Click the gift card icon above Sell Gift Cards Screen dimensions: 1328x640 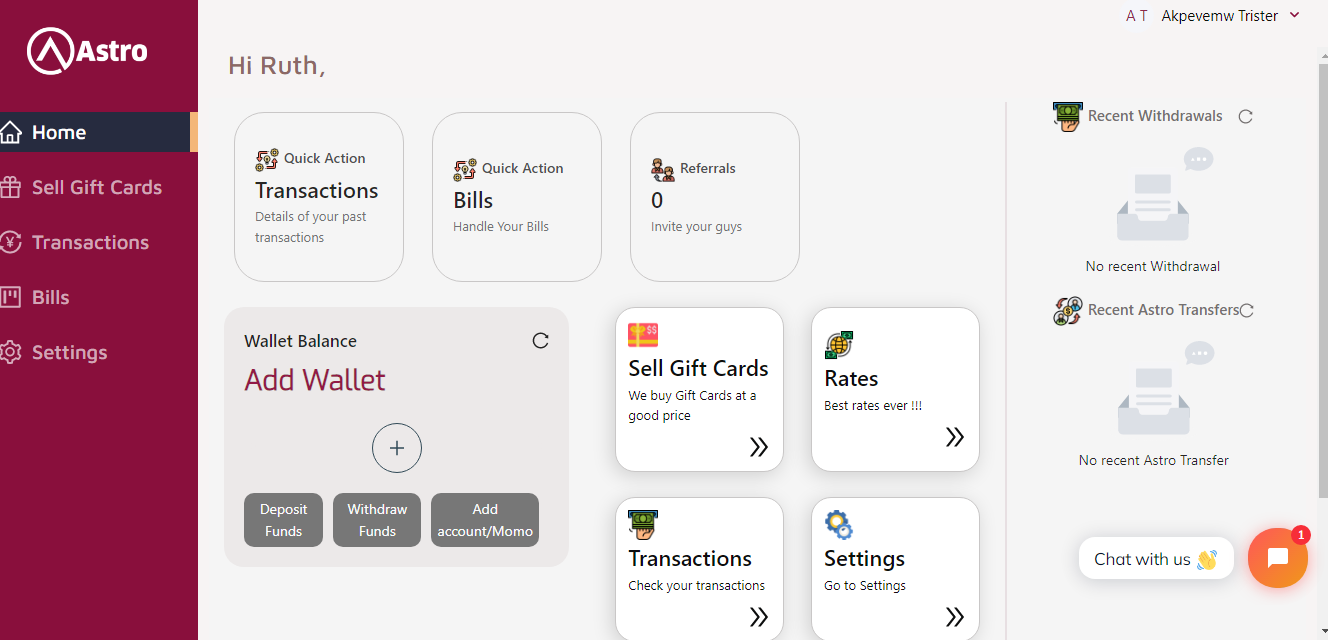(643, 335)
